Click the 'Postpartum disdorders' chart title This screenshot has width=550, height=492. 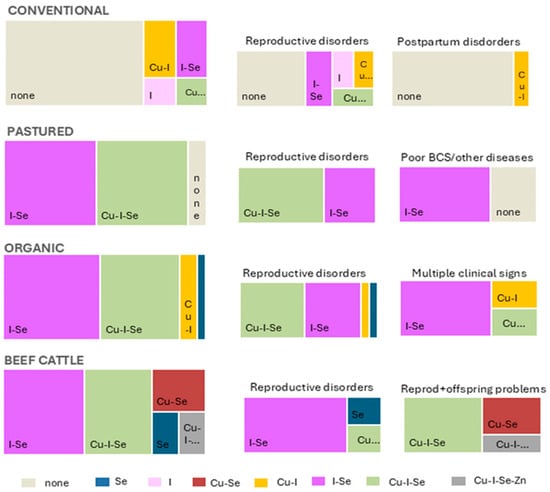pos(458,42)
